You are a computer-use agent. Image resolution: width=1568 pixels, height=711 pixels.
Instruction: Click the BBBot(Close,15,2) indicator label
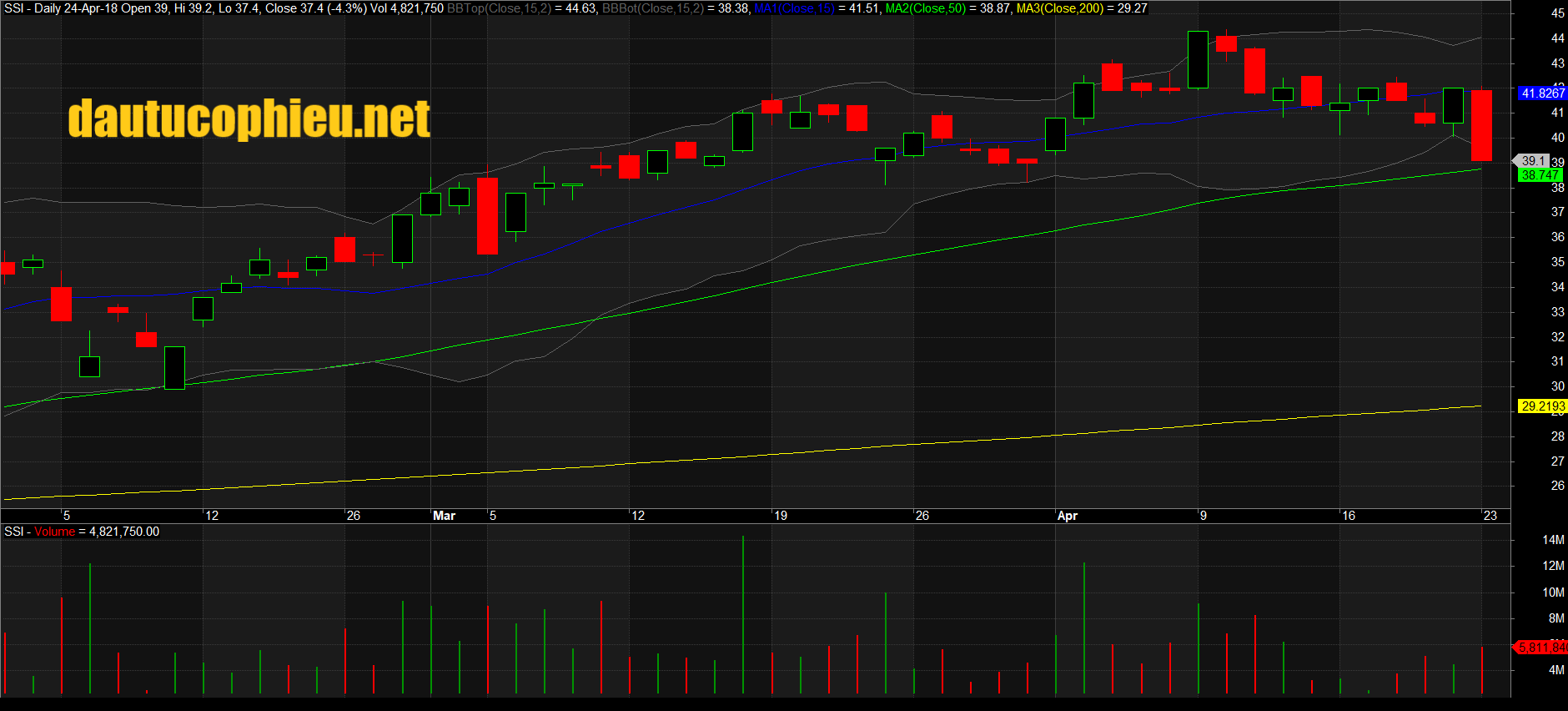coord(652,8)
